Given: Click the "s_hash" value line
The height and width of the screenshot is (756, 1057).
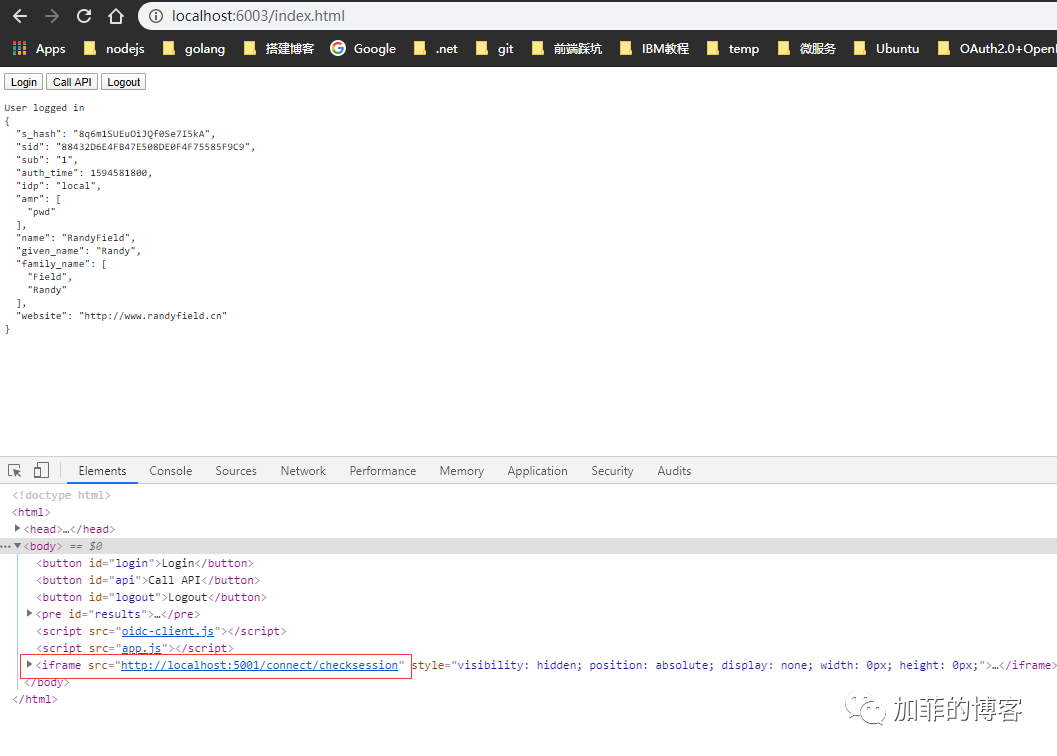Looking at the screenshot, I should pyautogui.click(x=115, y=134).
